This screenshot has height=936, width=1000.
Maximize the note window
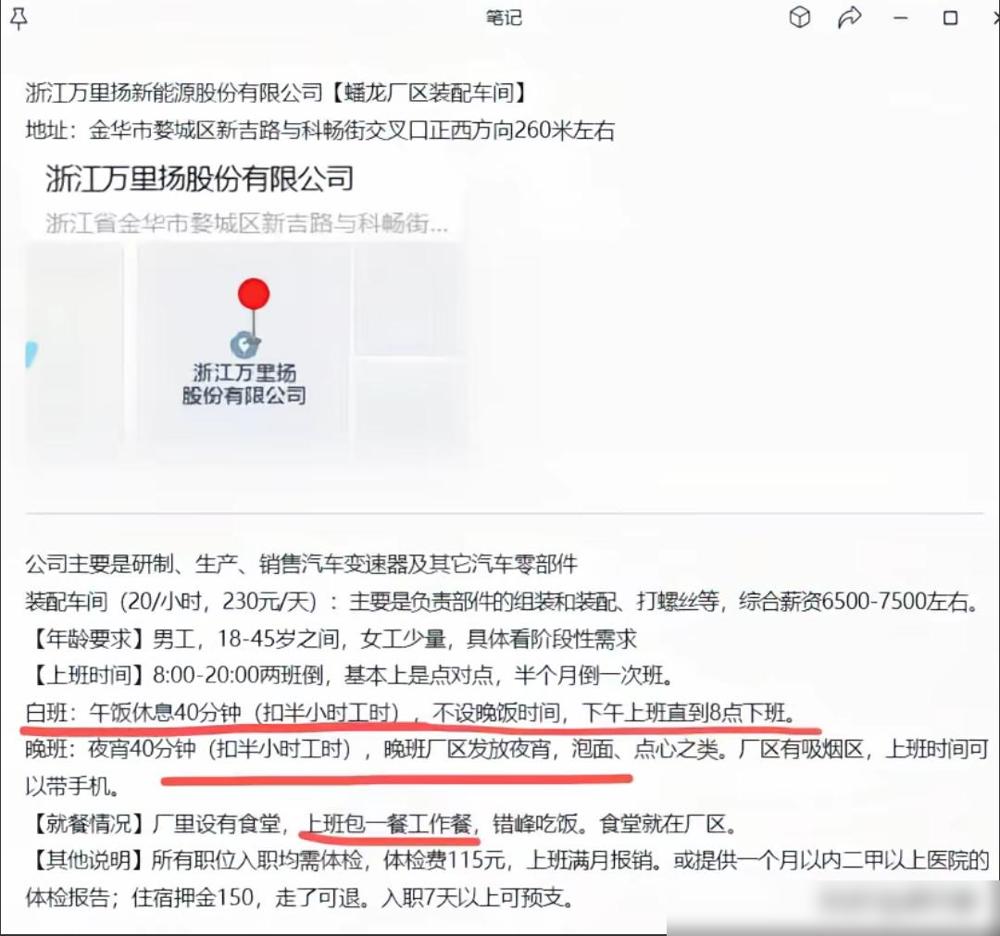pos(950,18)
